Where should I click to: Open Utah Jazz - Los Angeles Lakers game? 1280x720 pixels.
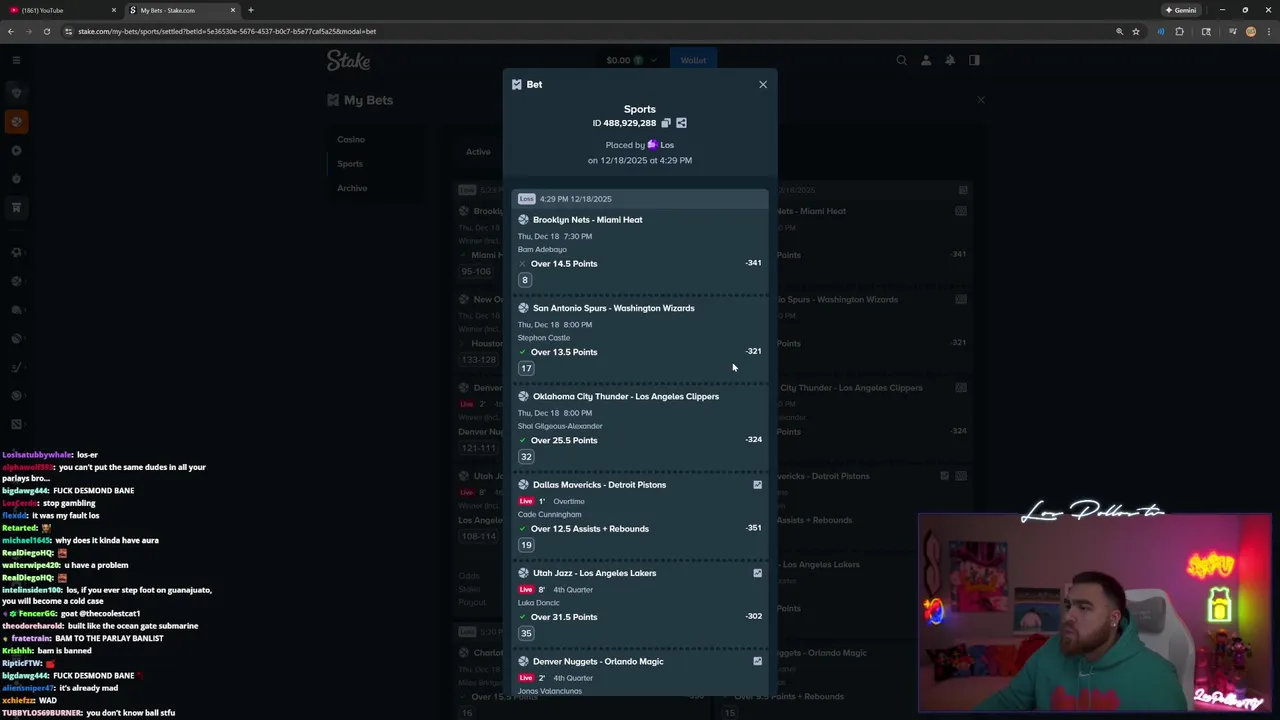[x=595, y=573]
